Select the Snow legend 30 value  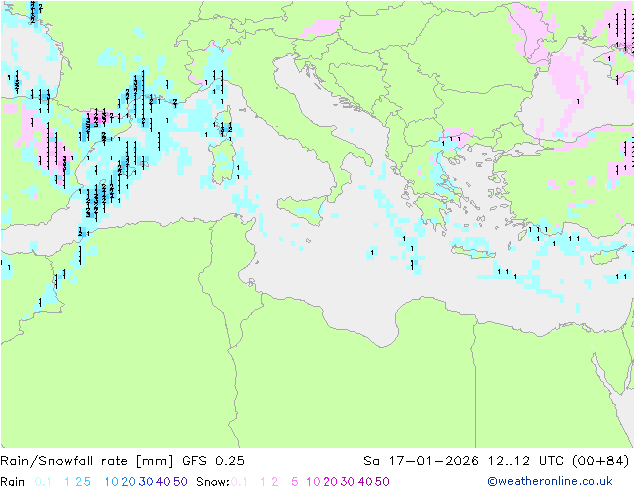(348, 482)
